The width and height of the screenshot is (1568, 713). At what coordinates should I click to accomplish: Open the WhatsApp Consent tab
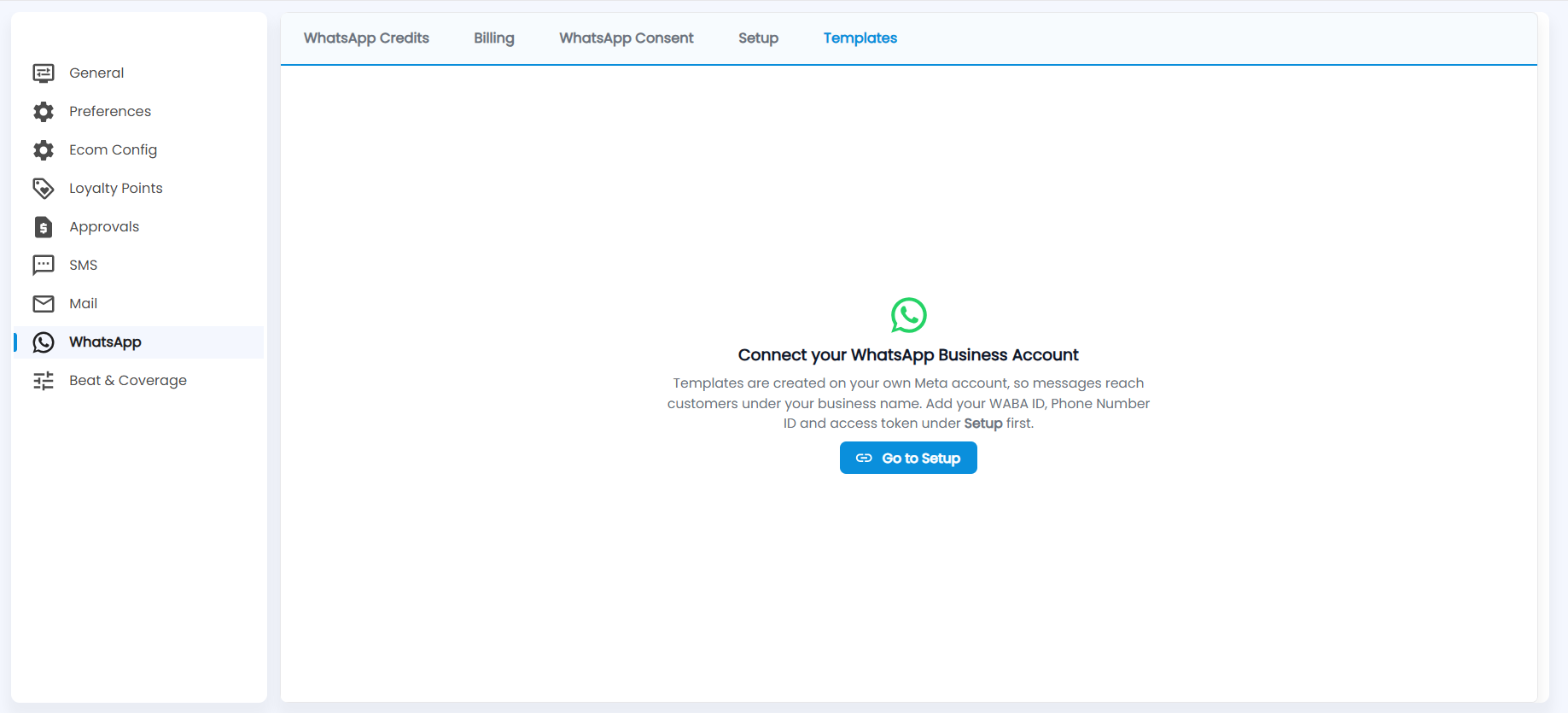tap(627, 38)
